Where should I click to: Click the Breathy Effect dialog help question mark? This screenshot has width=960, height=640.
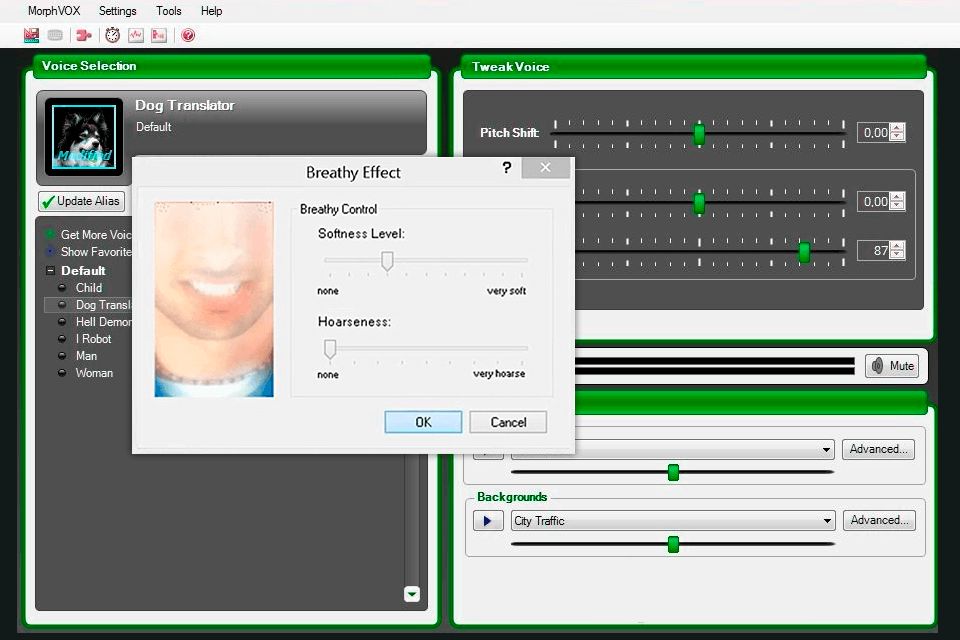pos(506,167)
